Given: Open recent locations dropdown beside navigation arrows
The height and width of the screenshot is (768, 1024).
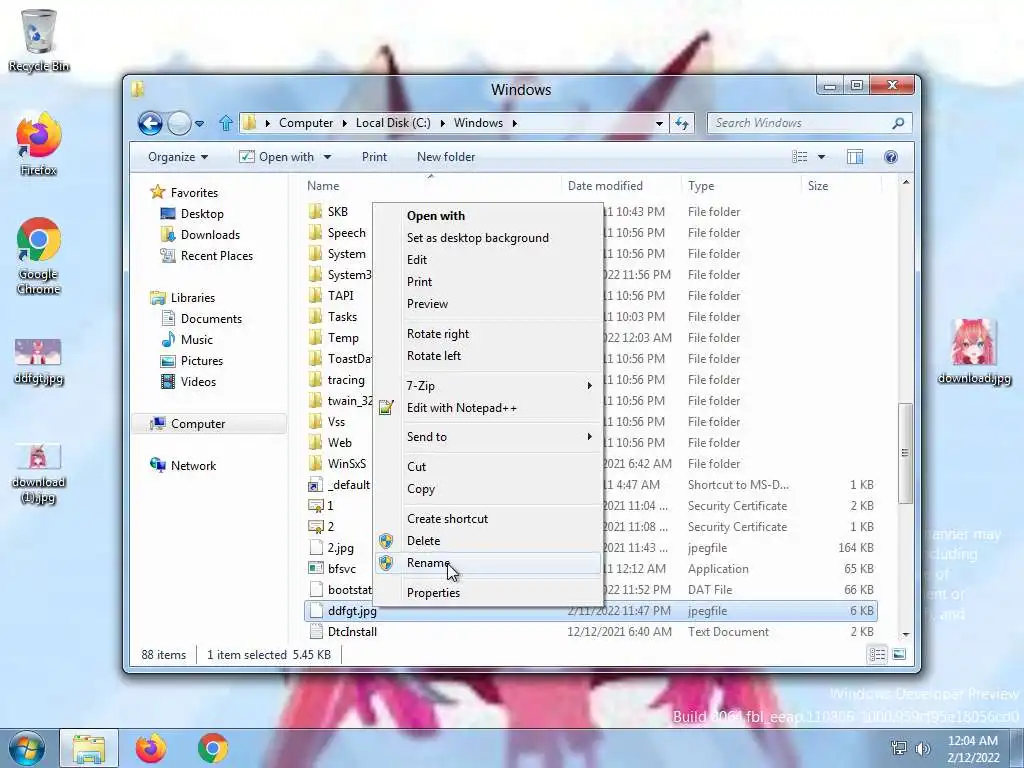Looking at the screenshot, I should tap(200, 123).
